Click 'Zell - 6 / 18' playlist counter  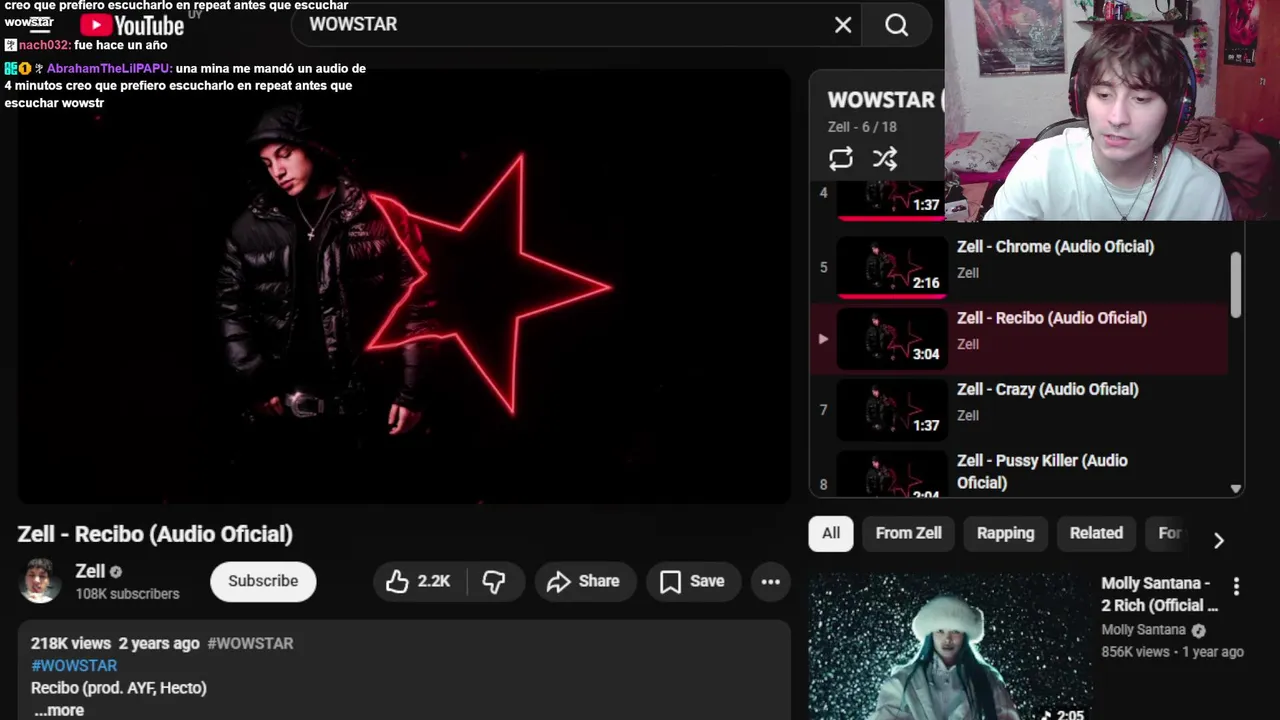tap(862, 127)
